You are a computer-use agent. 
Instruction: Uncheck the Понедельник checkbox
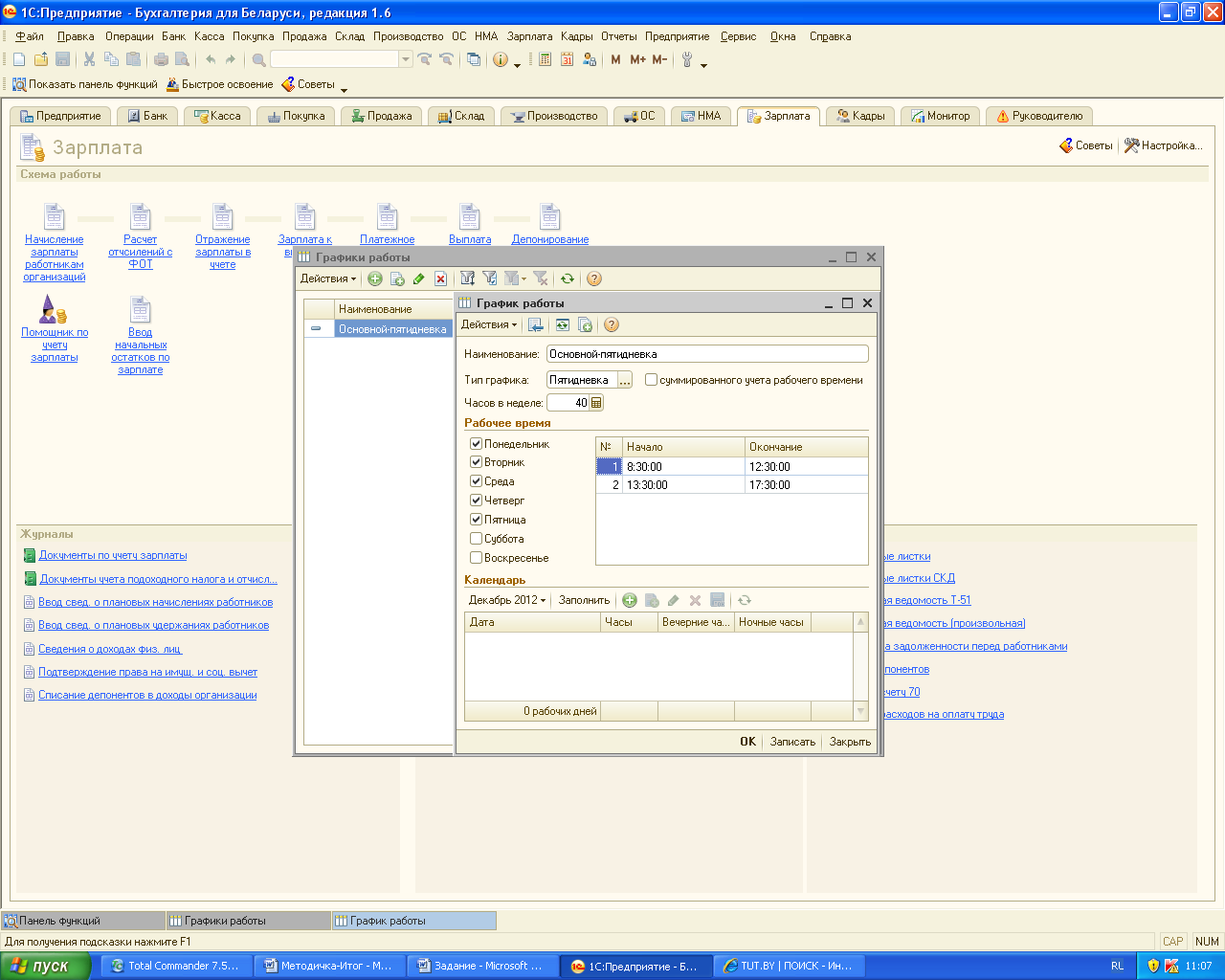476,444
